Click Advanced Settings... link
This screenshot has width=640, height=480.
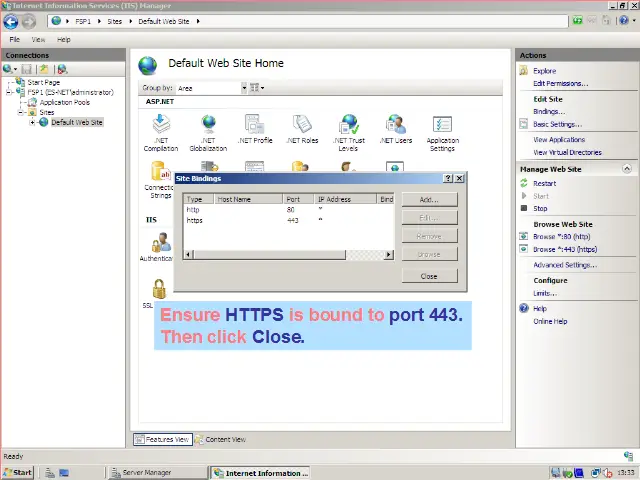click(x=565, y=265)
